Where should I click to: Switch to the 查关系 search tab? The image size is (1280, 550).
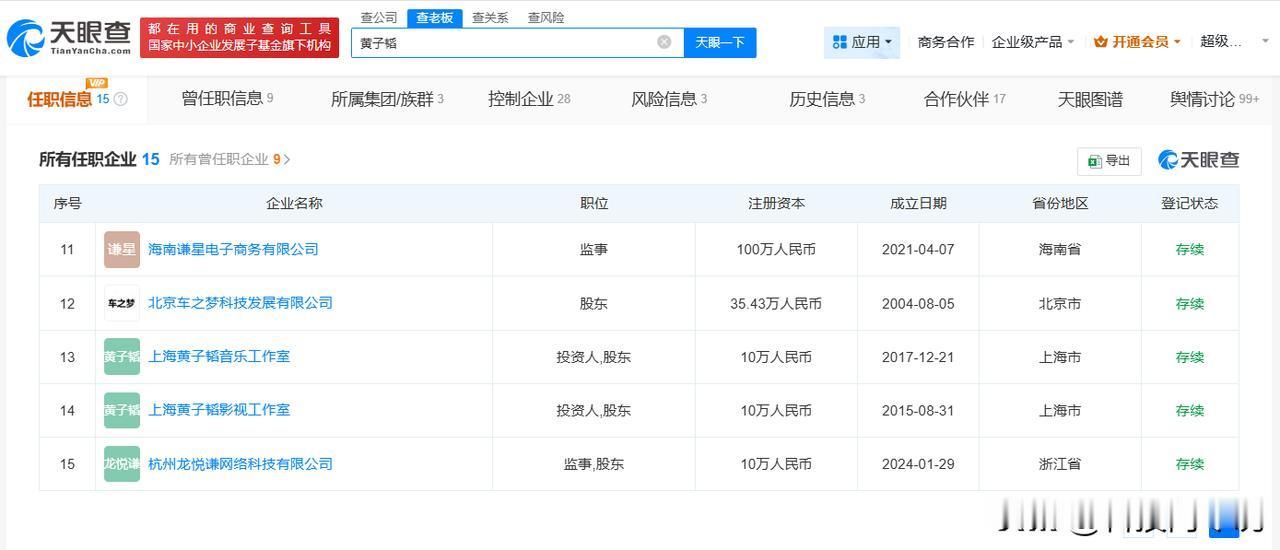pyautogui.click(x=490, y=17)
